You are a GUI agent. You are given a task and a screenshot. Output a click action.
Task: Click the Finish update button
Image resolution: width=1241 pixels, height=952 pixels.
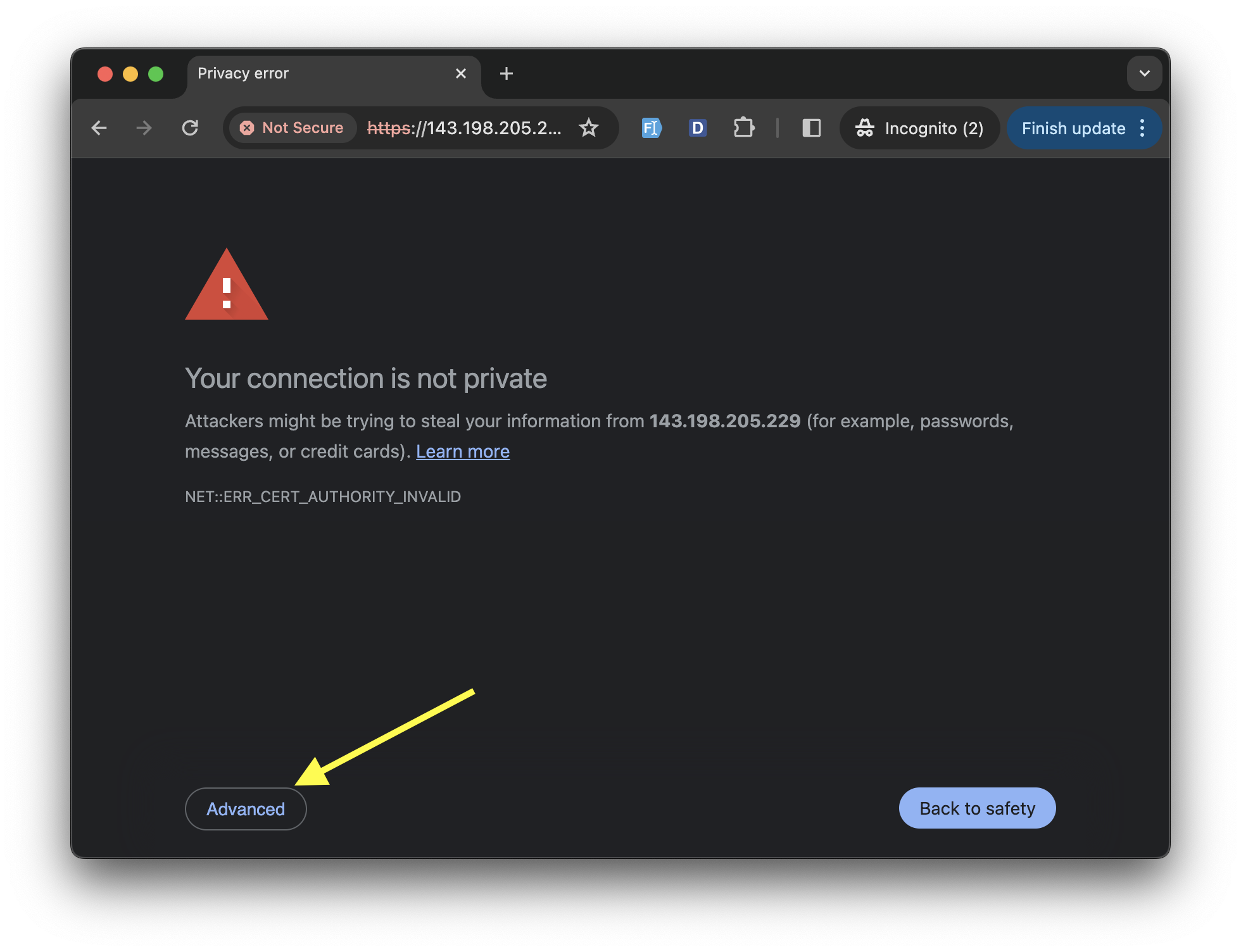click(1073, 128)
